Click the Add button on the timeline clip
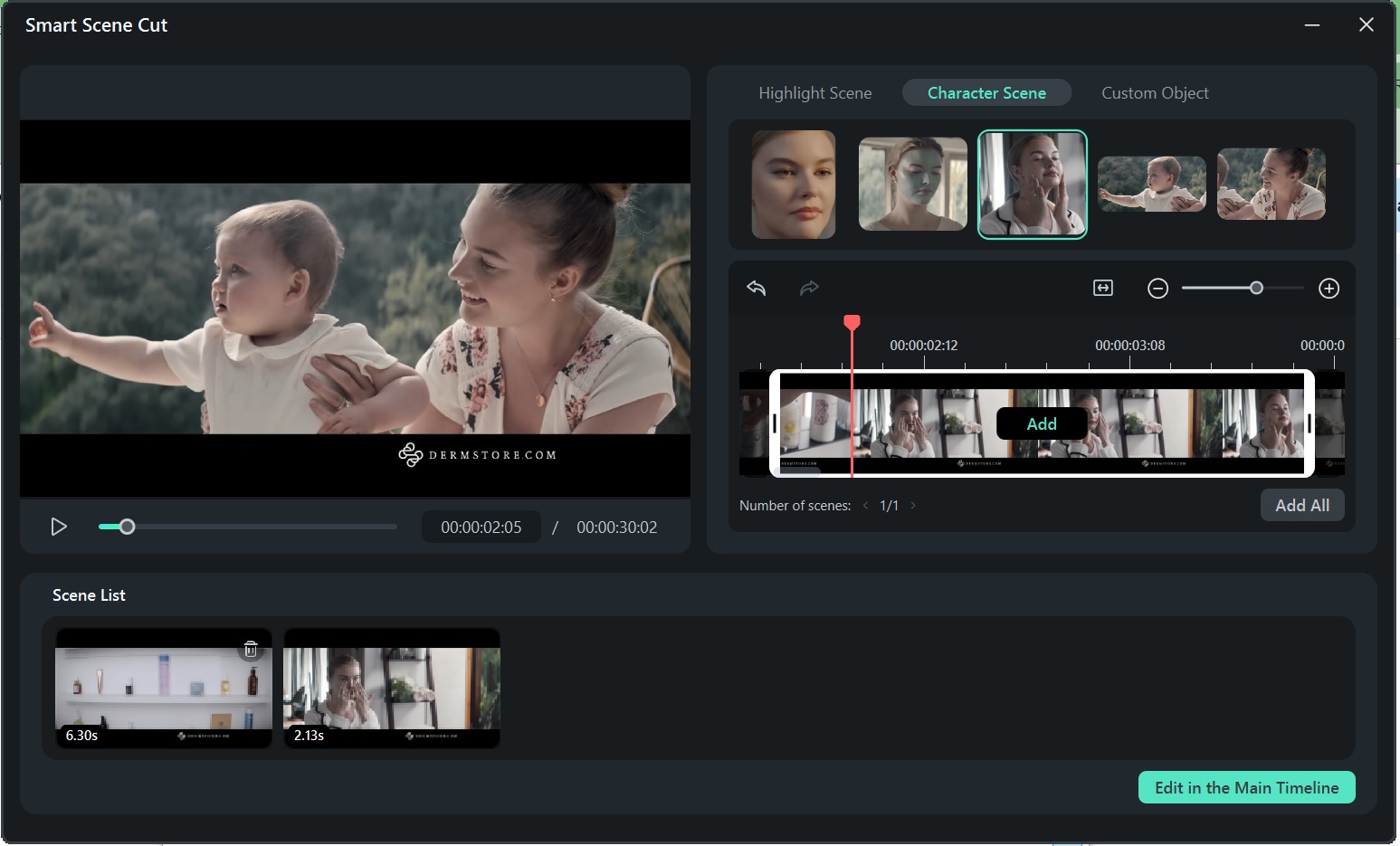This screenshot has width=1400, height=846. (1042, 423)
